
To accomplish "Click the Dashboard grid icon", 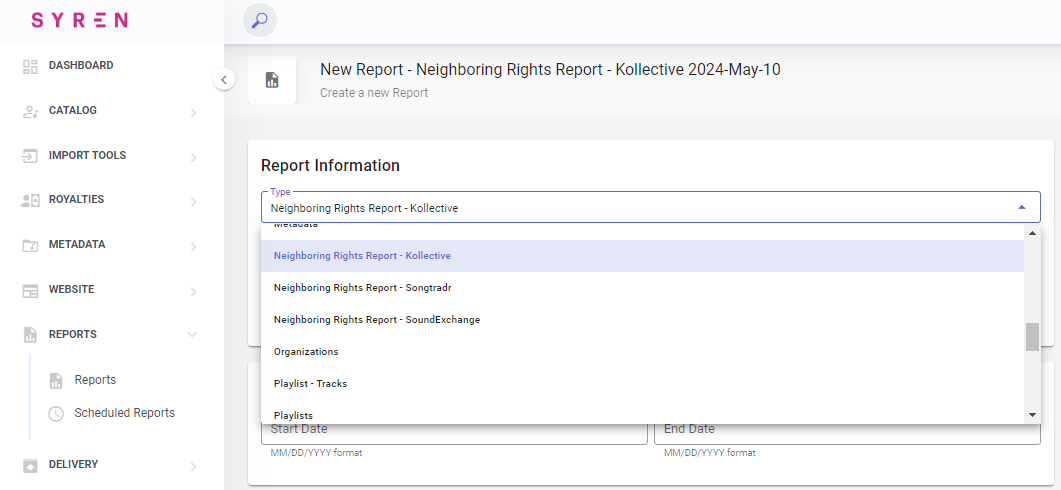I will pyautogui.click(x=30, y=66).
